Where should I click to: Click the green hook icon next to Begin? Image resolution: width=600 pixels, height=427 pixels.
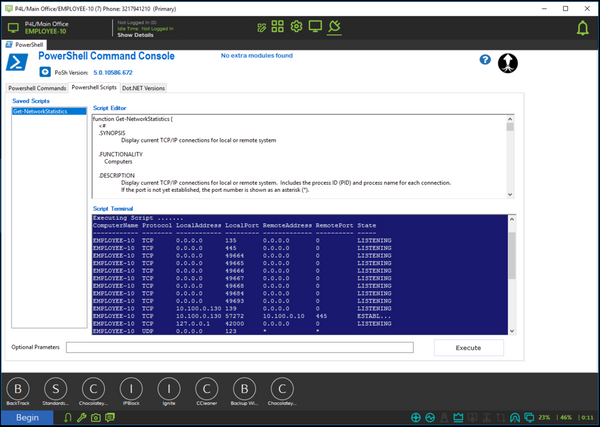pos(68,417)
